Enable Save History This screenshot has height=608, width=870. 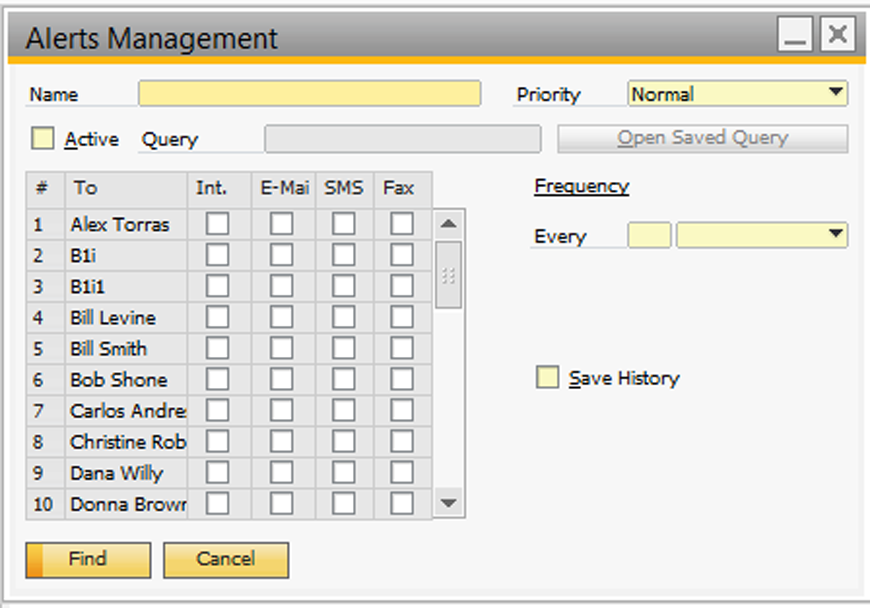click(x=547, y=378)
